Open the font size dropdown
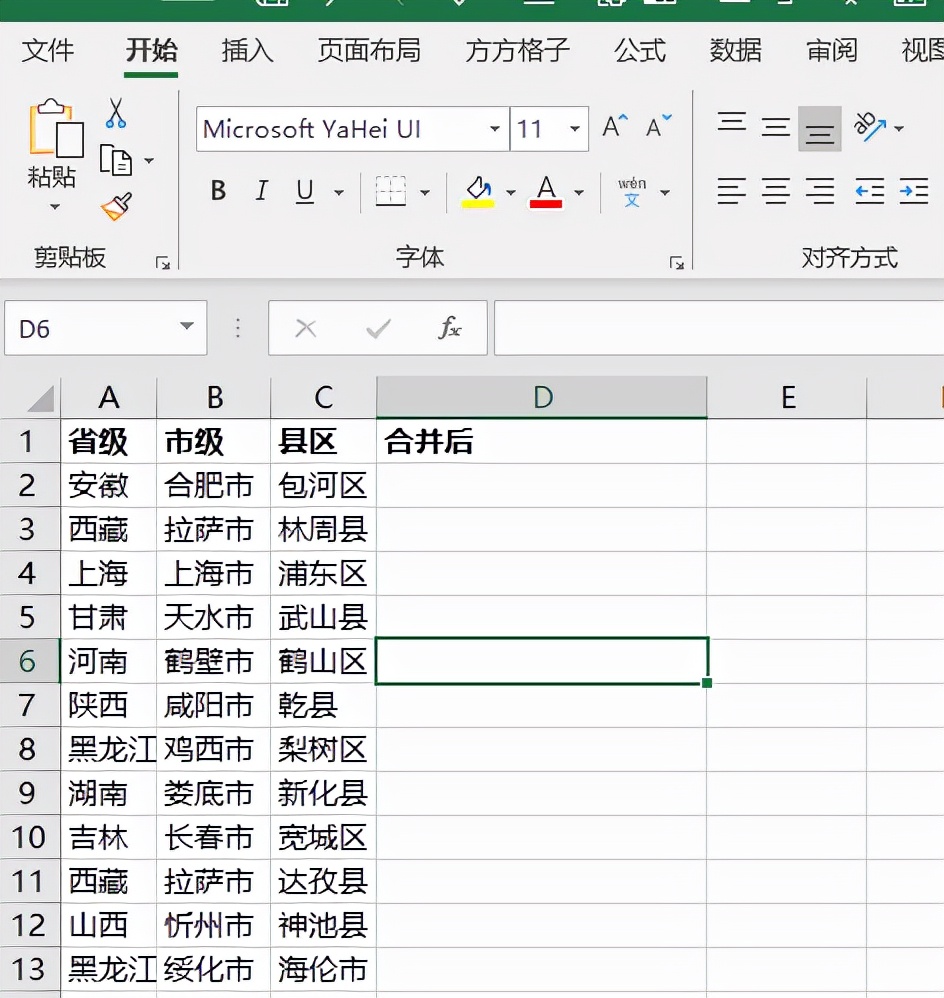 coord(575,129)
